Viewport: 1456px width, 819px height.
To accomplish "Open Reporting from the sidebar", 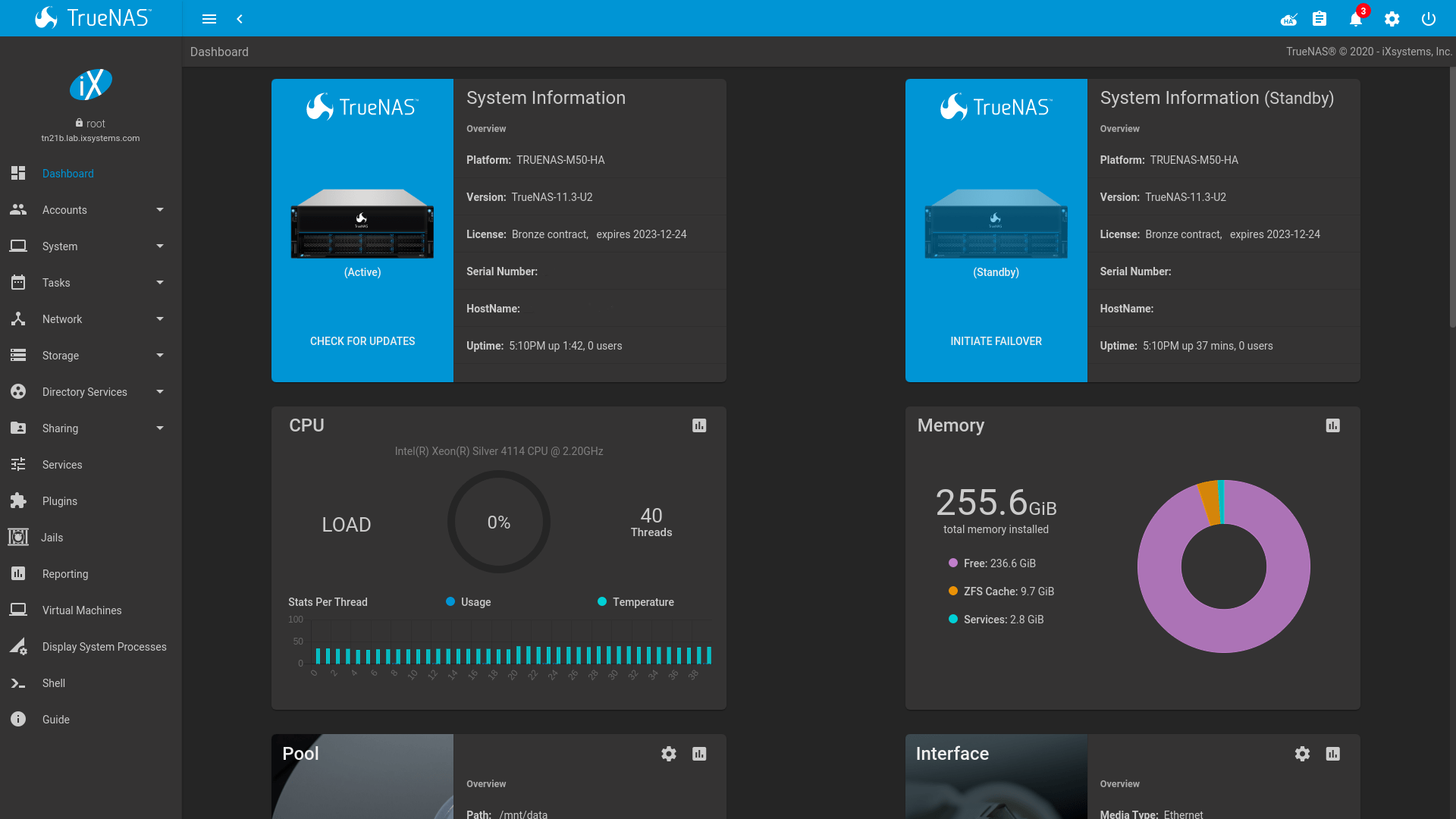I will tap(64, 573).
